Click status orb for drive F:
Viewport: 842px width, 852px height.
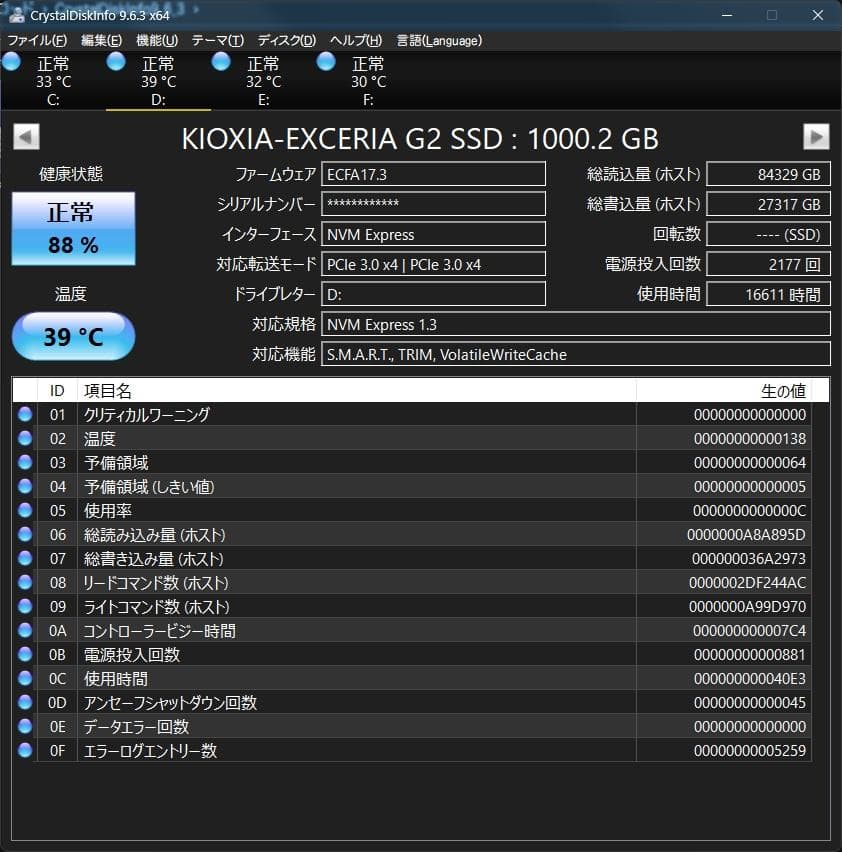pos(325,62)
